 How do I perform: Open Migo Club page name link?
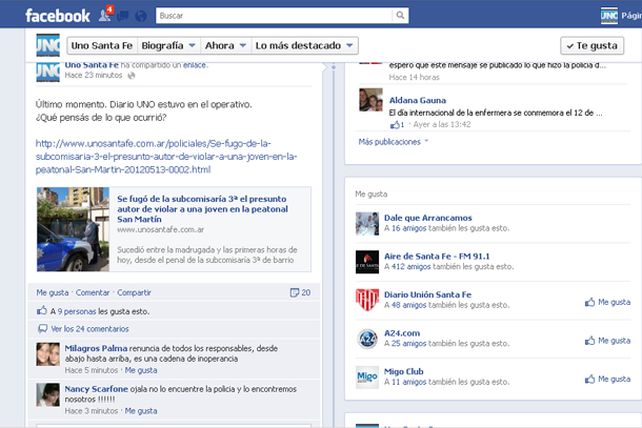(x=403, y=371)
